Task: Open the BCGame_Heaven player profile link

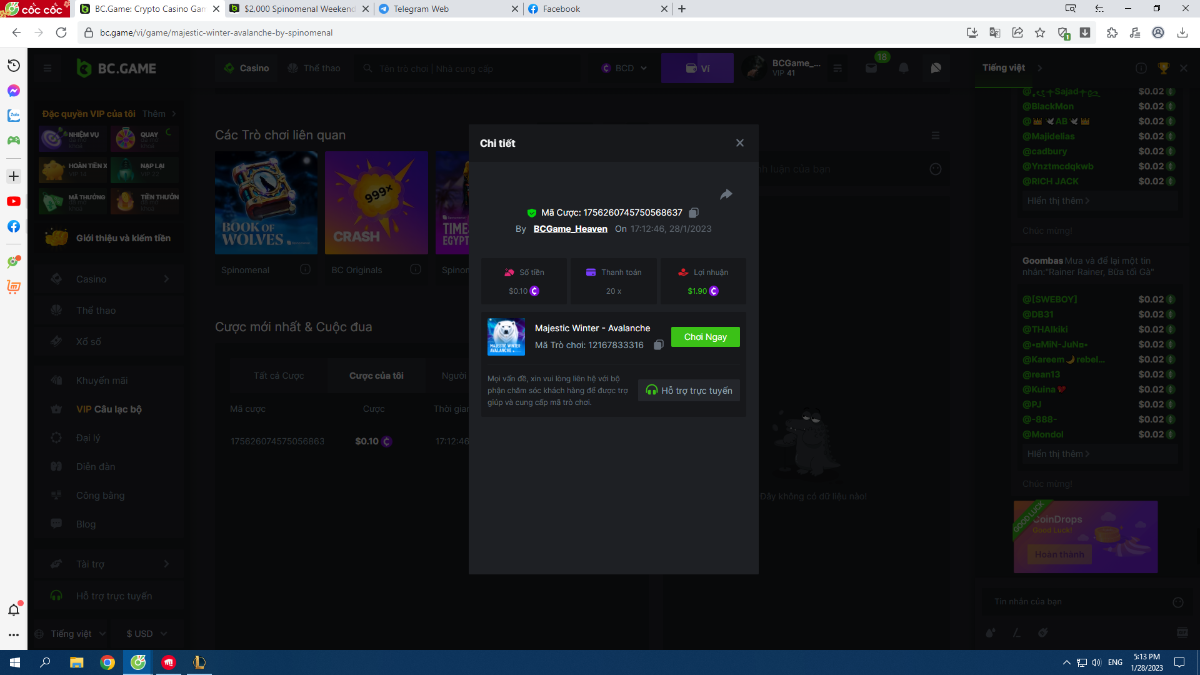Action: pyautogui.click(x=570, y=229)
